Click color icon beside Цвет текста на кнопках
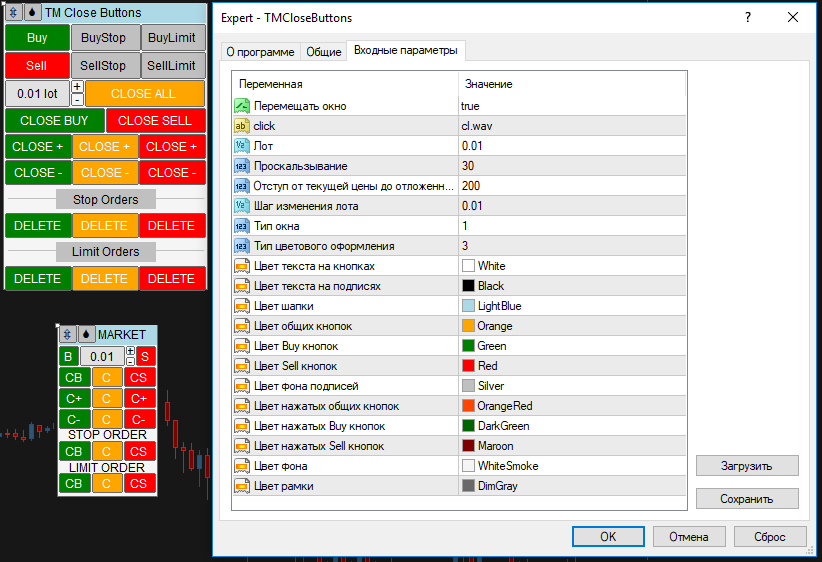This screenshot has width=822, height=562. 241,266
